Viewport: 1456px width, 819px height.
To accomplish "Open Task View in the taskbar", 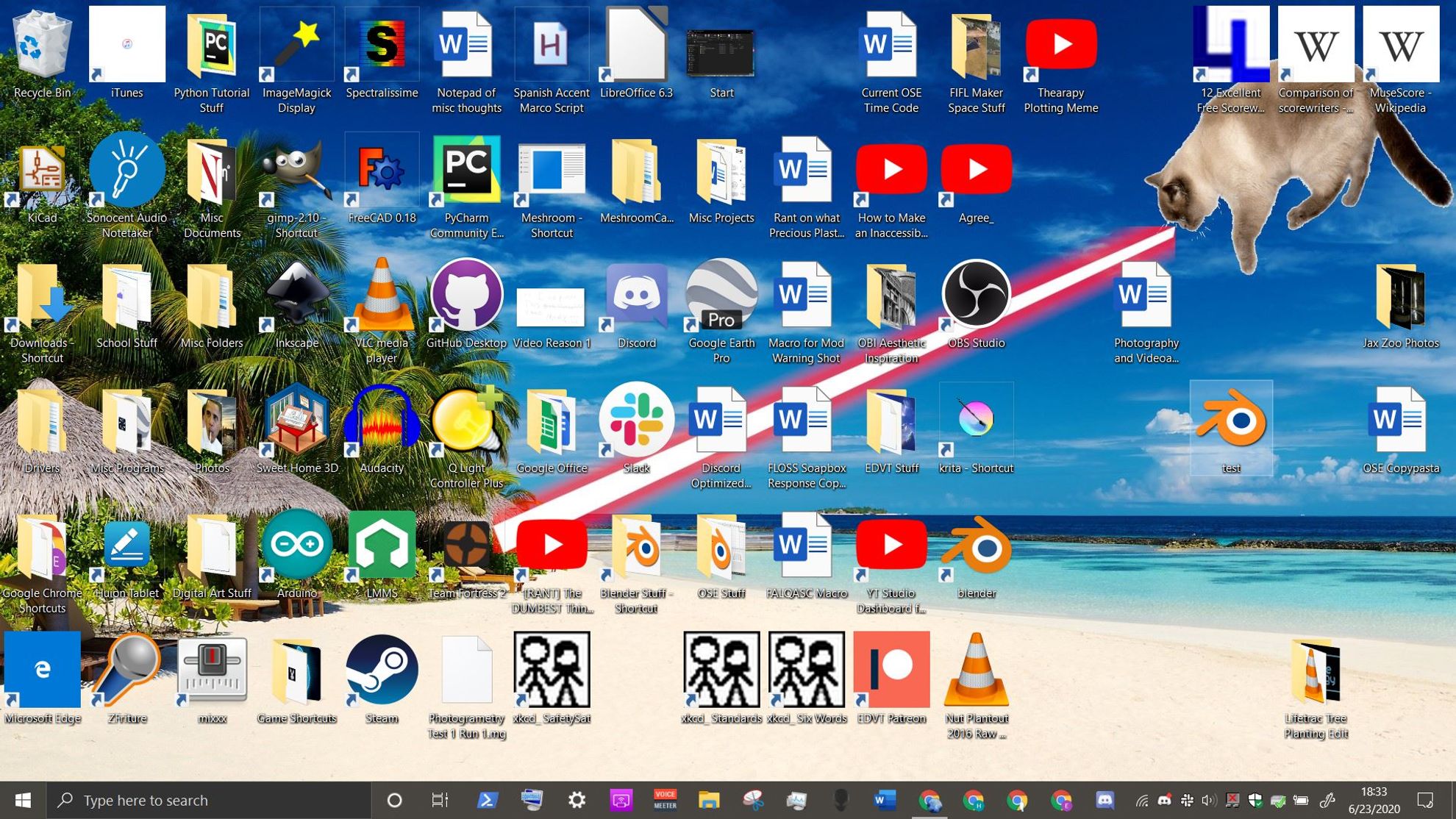I will coord(440,800).
